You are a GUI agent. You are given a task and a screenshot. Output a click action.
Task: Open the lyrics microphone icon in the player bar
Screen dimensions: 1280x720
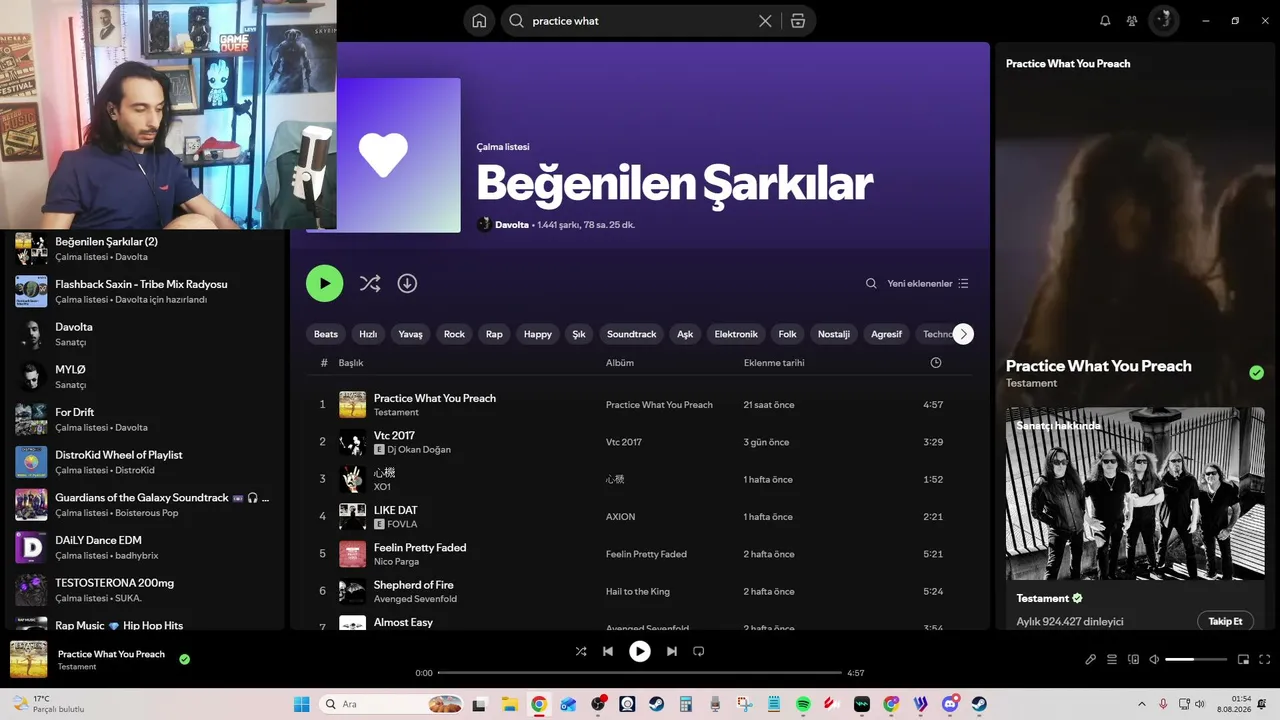click(1091, 659)
